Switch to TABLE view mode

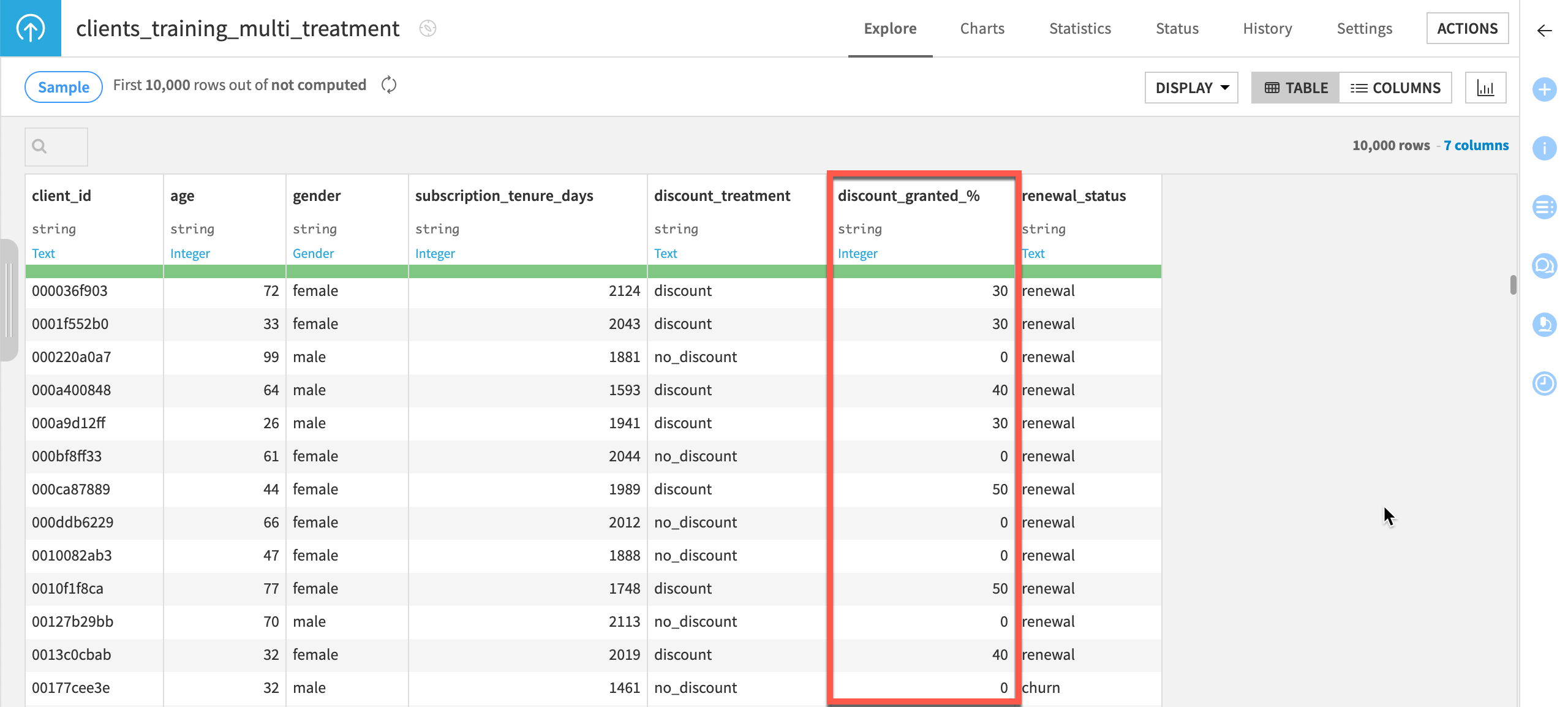coord(1295,88)
